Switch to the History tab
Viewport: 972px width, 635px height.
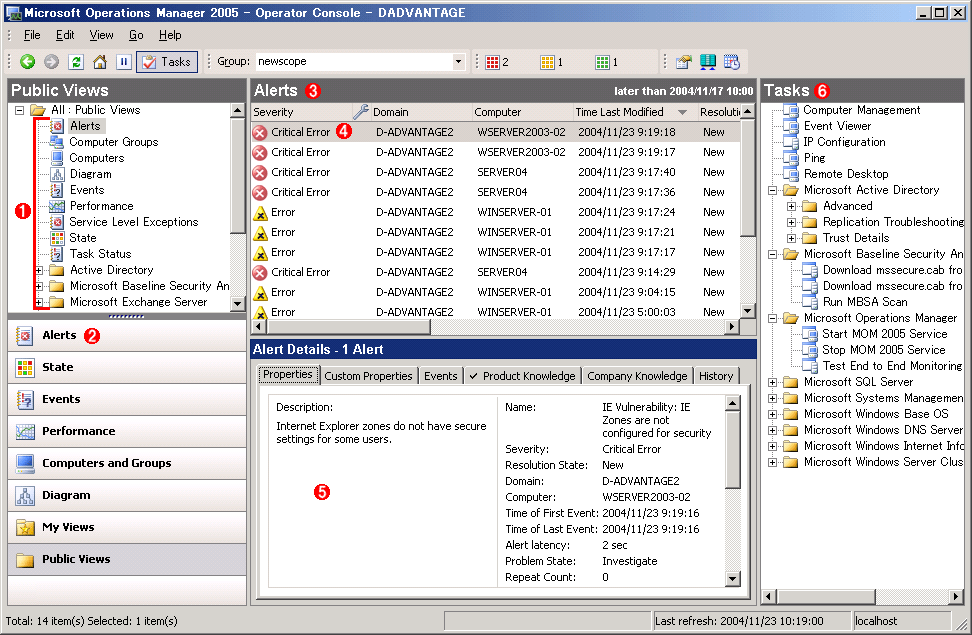click(716, 376)
